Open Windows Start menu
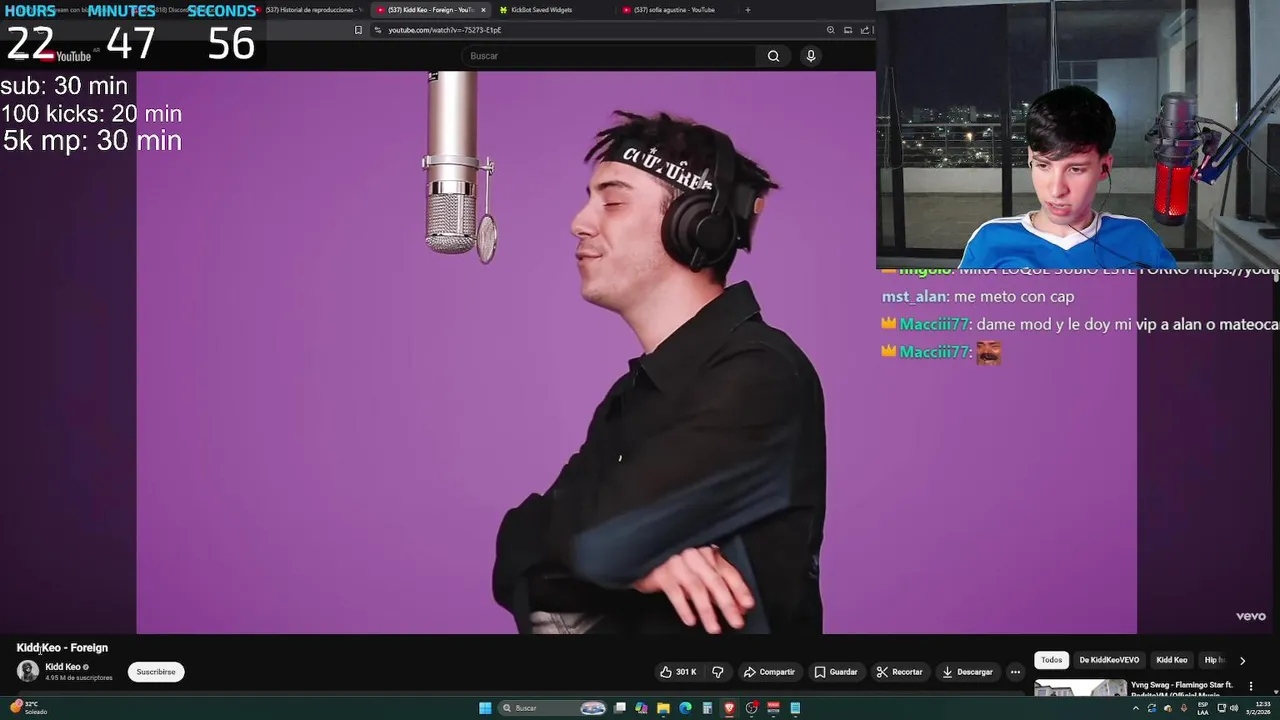The width and height of the screenshot is (1280, 720). (x=485, y=708)
